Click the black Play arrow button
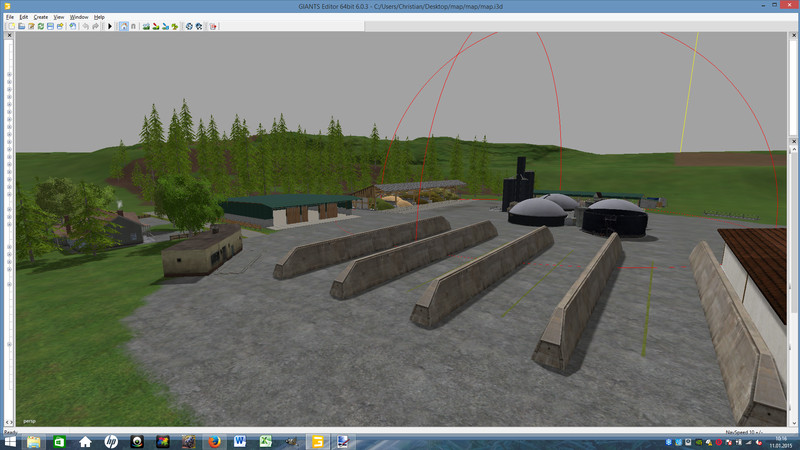 click(x=110, y=26)
